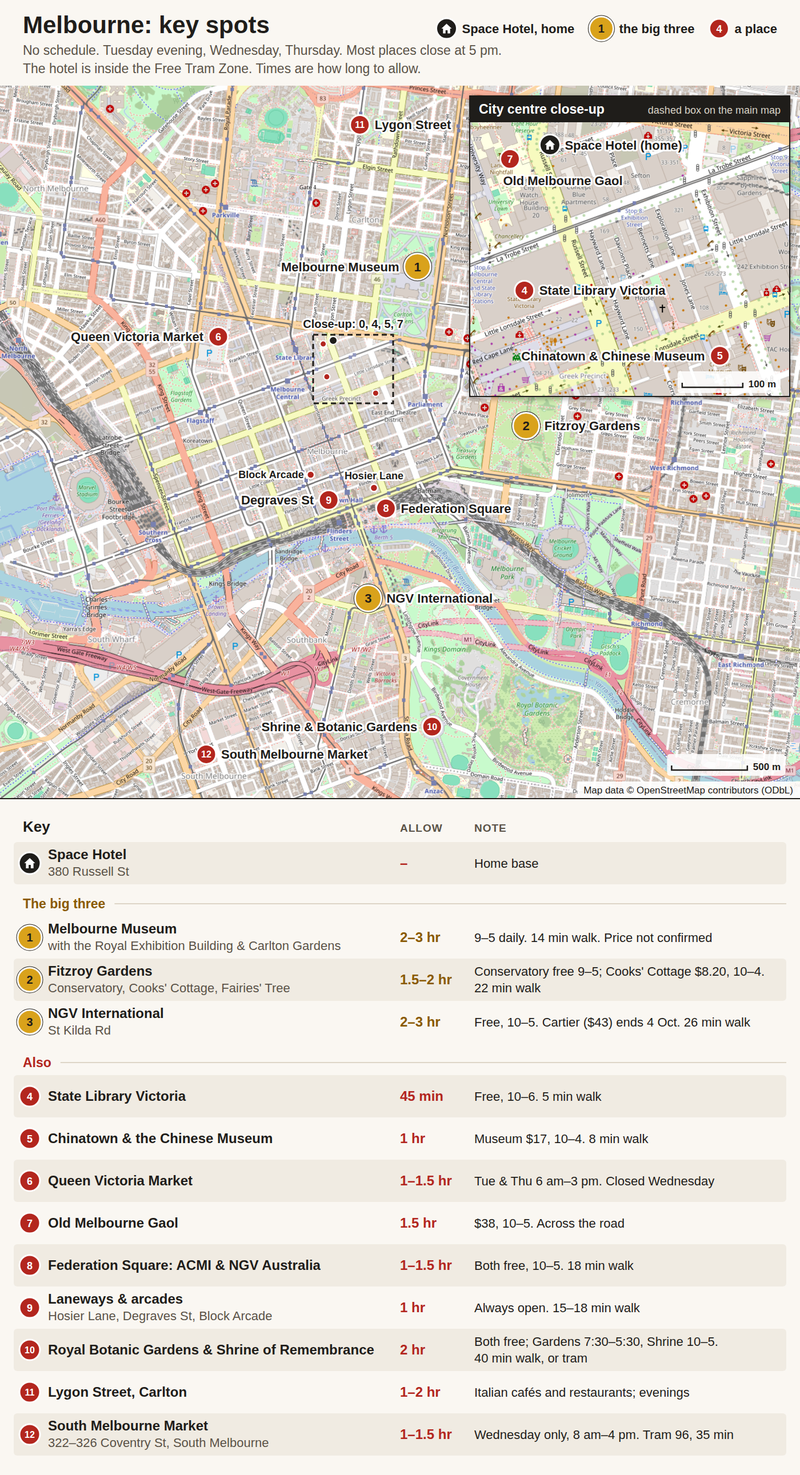Click marker 4 in the close-up beside State Library Victoria
The width and height of the screenshot is (800, 1475).
pos(524,291)
